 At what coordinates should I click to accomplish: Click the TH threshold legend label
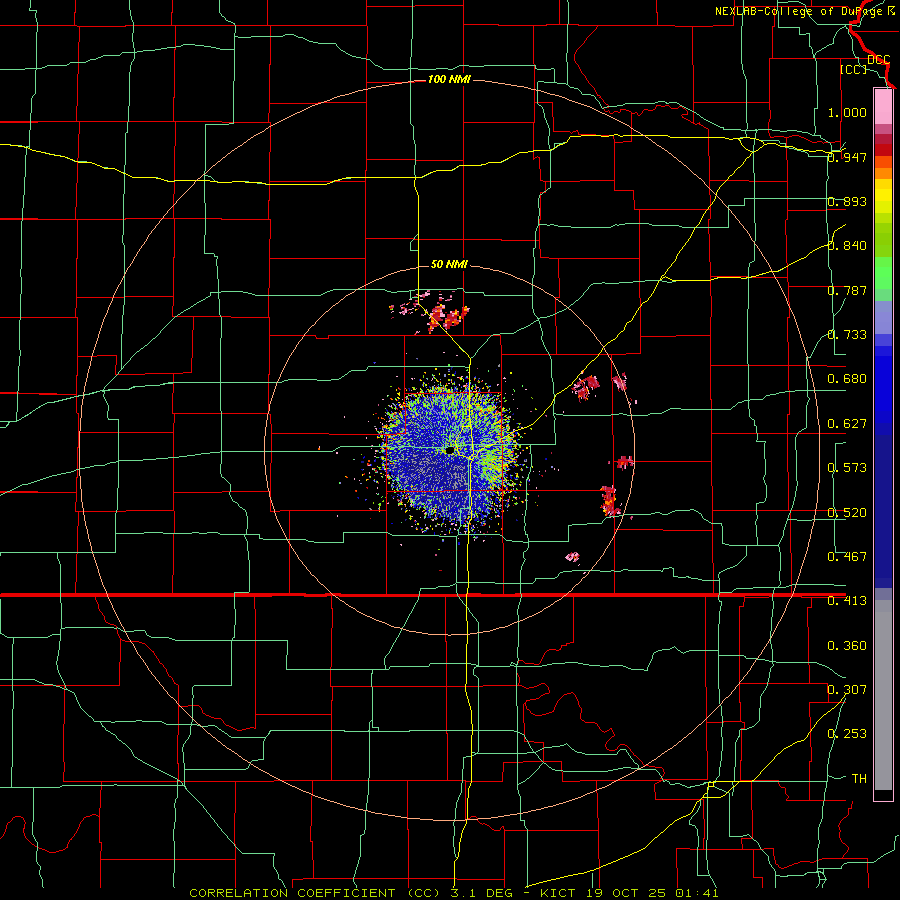[859, 779]
